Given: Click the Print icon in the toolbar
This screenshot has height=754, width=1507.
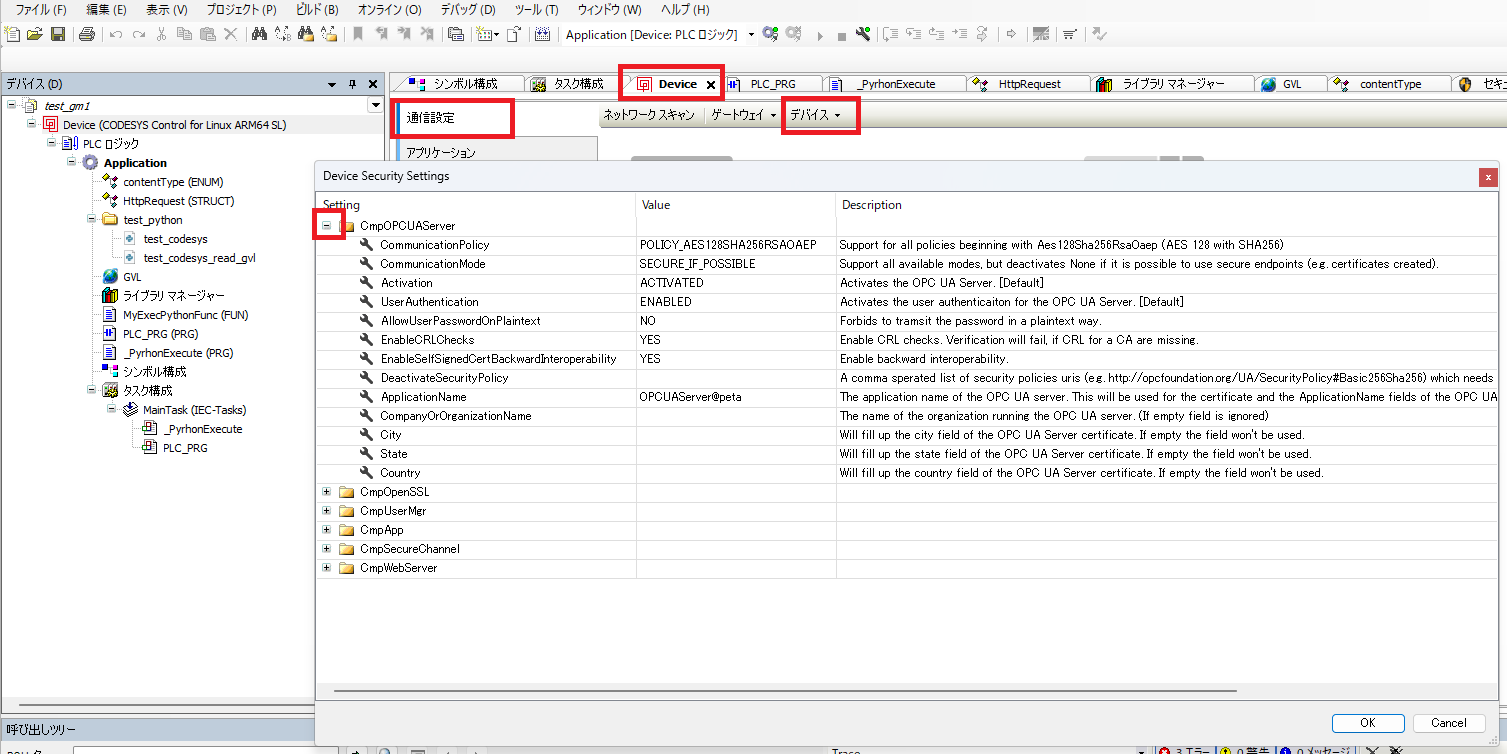Looking at the screenshot, I should point(86,34).
